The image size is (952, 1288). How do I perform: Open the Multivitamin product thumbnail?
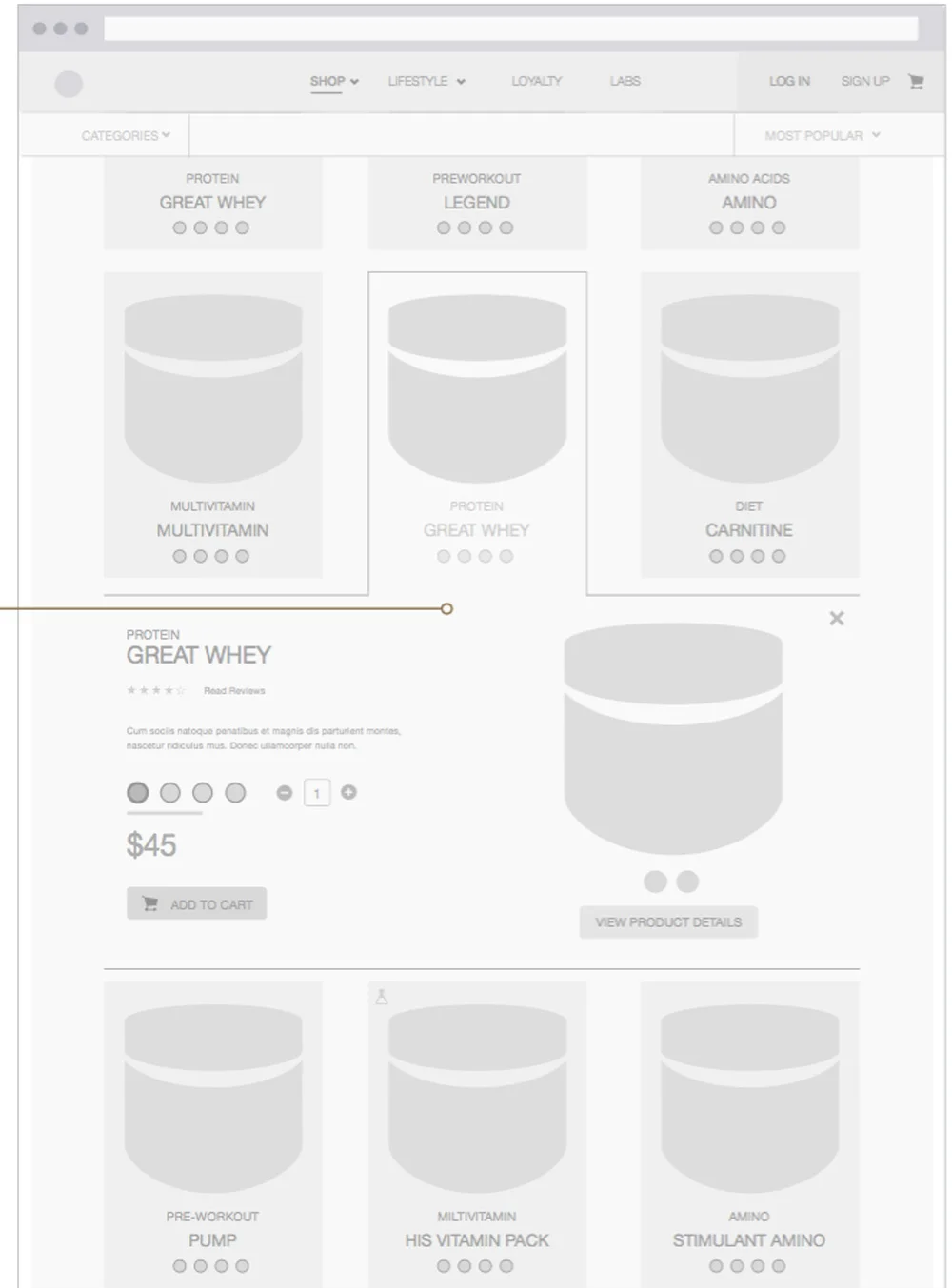(213, 388)
